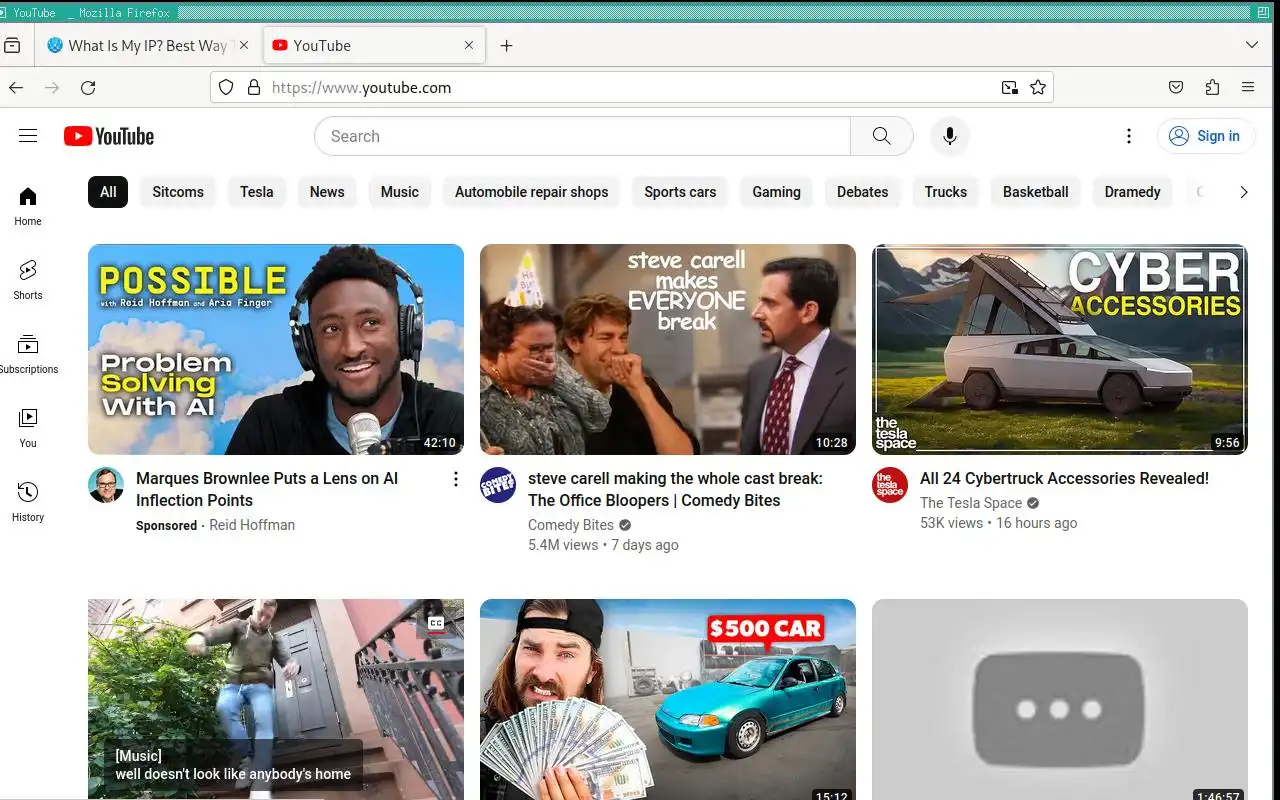Show more category chips with right arrow

pos(1244,192)
